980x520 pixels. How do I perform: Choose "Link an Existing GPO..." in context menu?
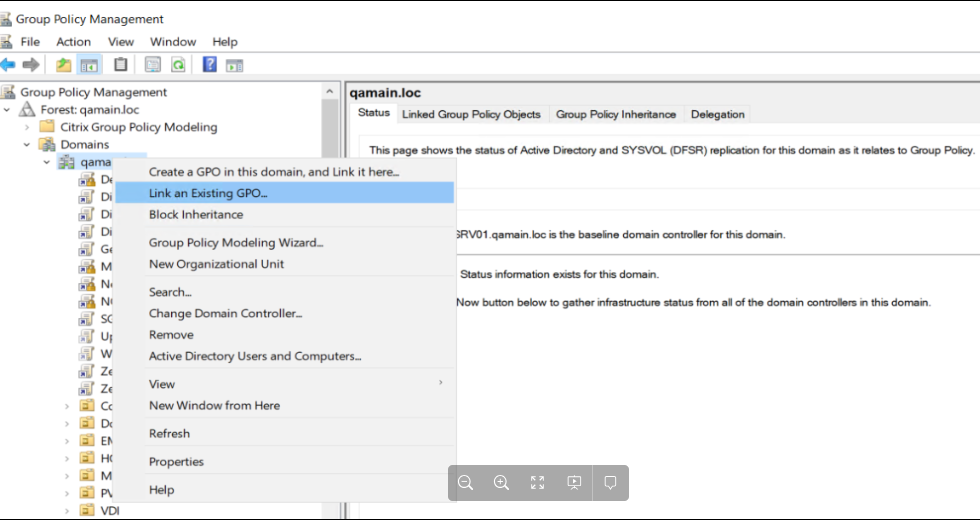click(285, 192)
